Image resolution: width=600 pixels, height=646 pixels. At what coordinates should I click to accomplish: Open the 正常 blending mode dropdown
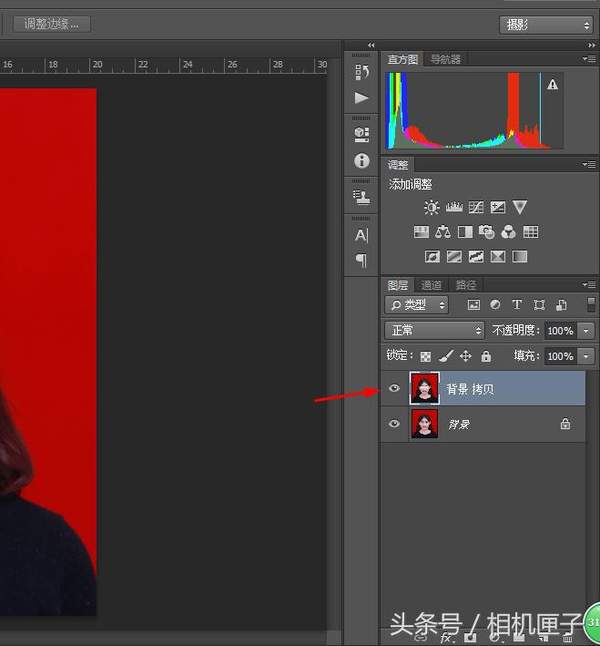(x=434, y=330)
